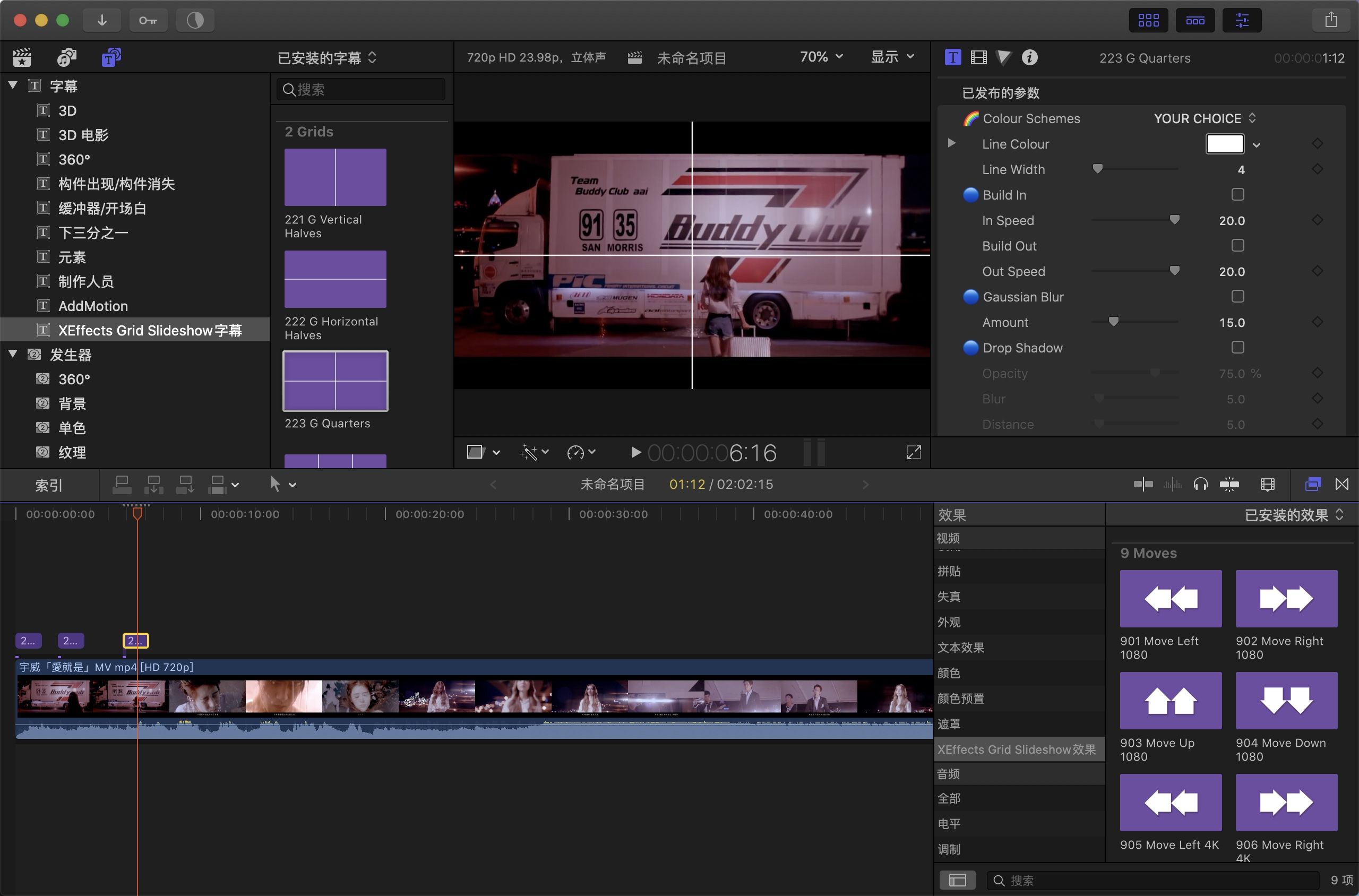This screenshot has height=896, width=1359.
Task: Click the Line Colour white swatch
Action: click(1225, 143)
